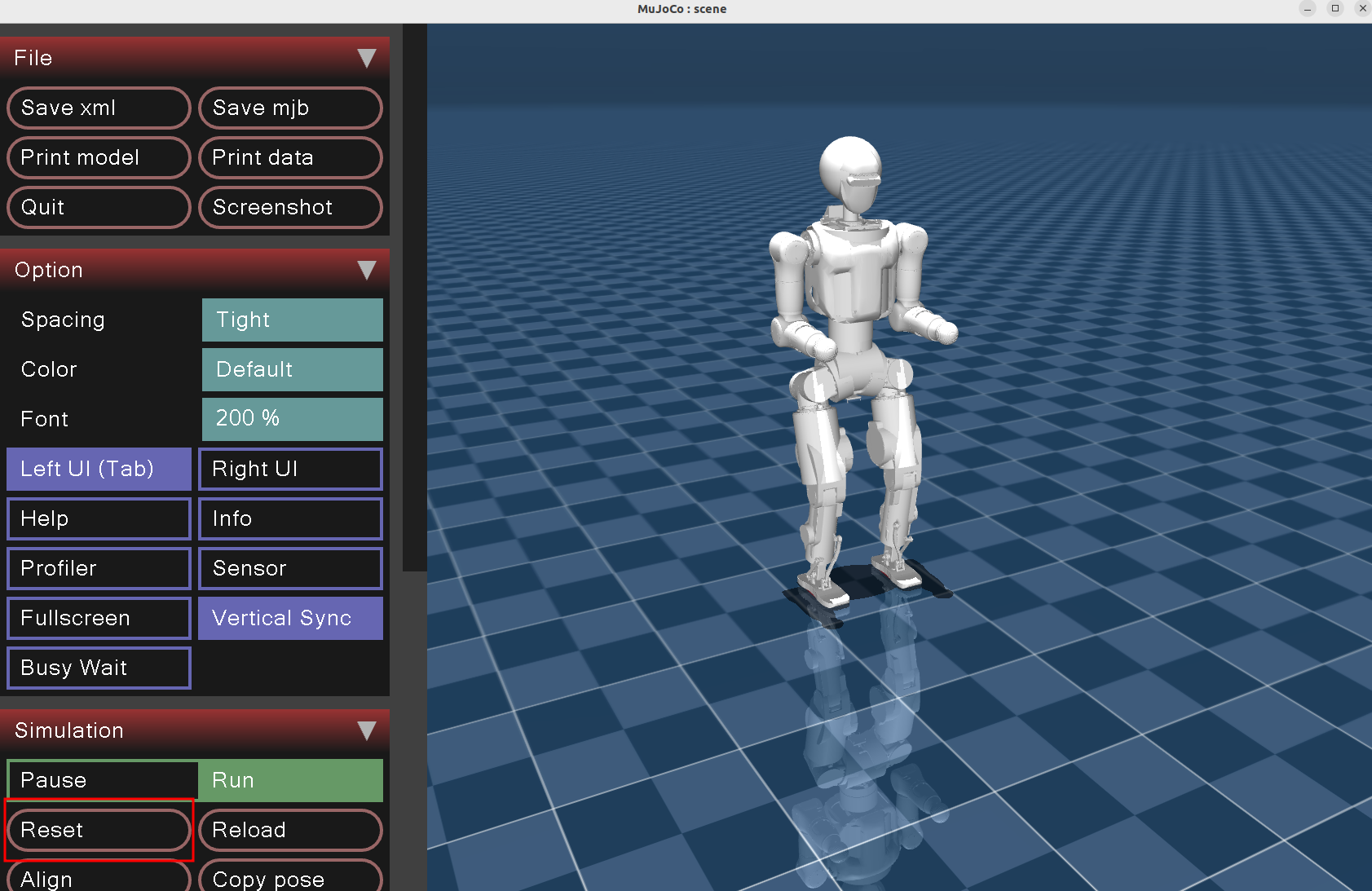Change the Color theme from Default

pos(292,369)
